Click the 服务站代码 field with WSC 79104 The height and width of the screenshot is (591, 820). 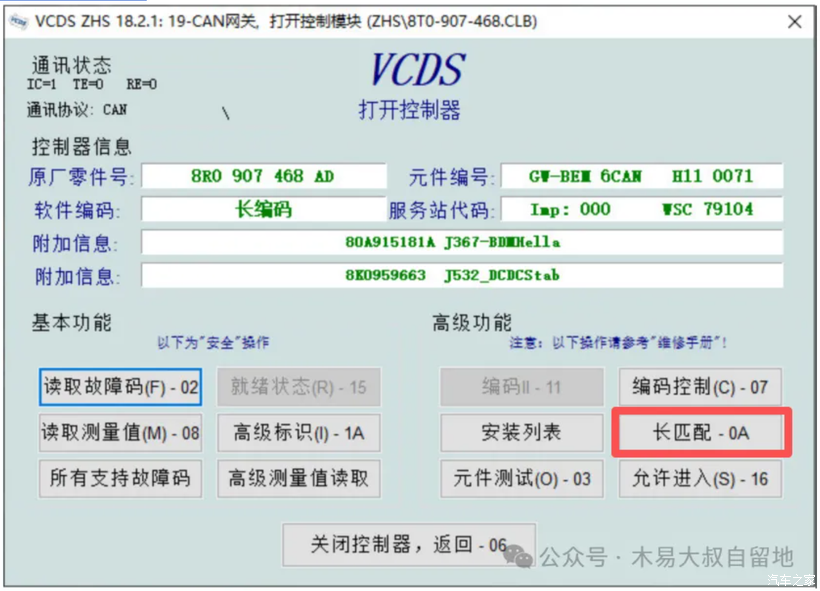tap(641, 209)
